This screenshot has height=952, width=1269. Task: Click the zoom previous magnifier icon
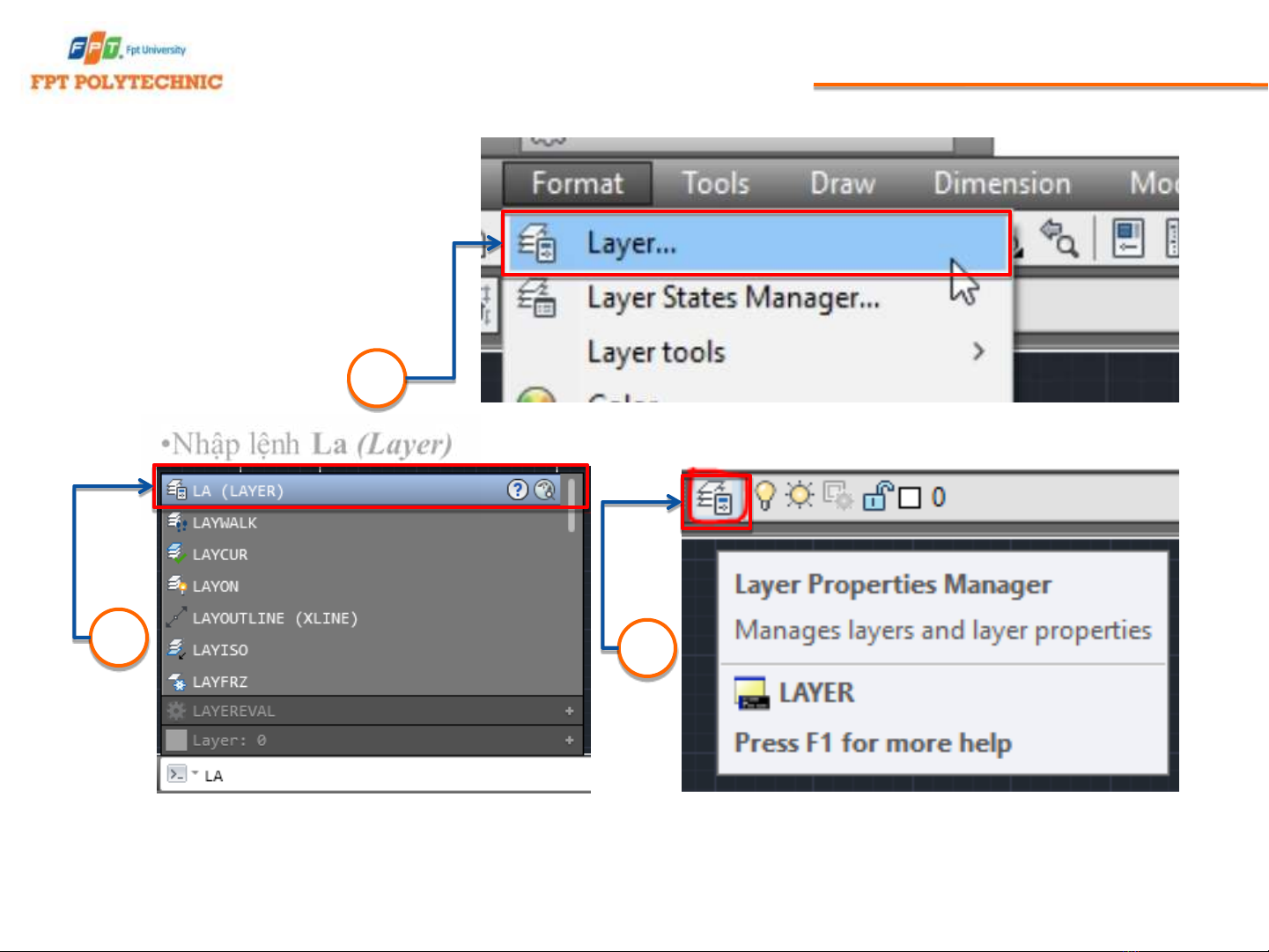(x=1059, y=238)
